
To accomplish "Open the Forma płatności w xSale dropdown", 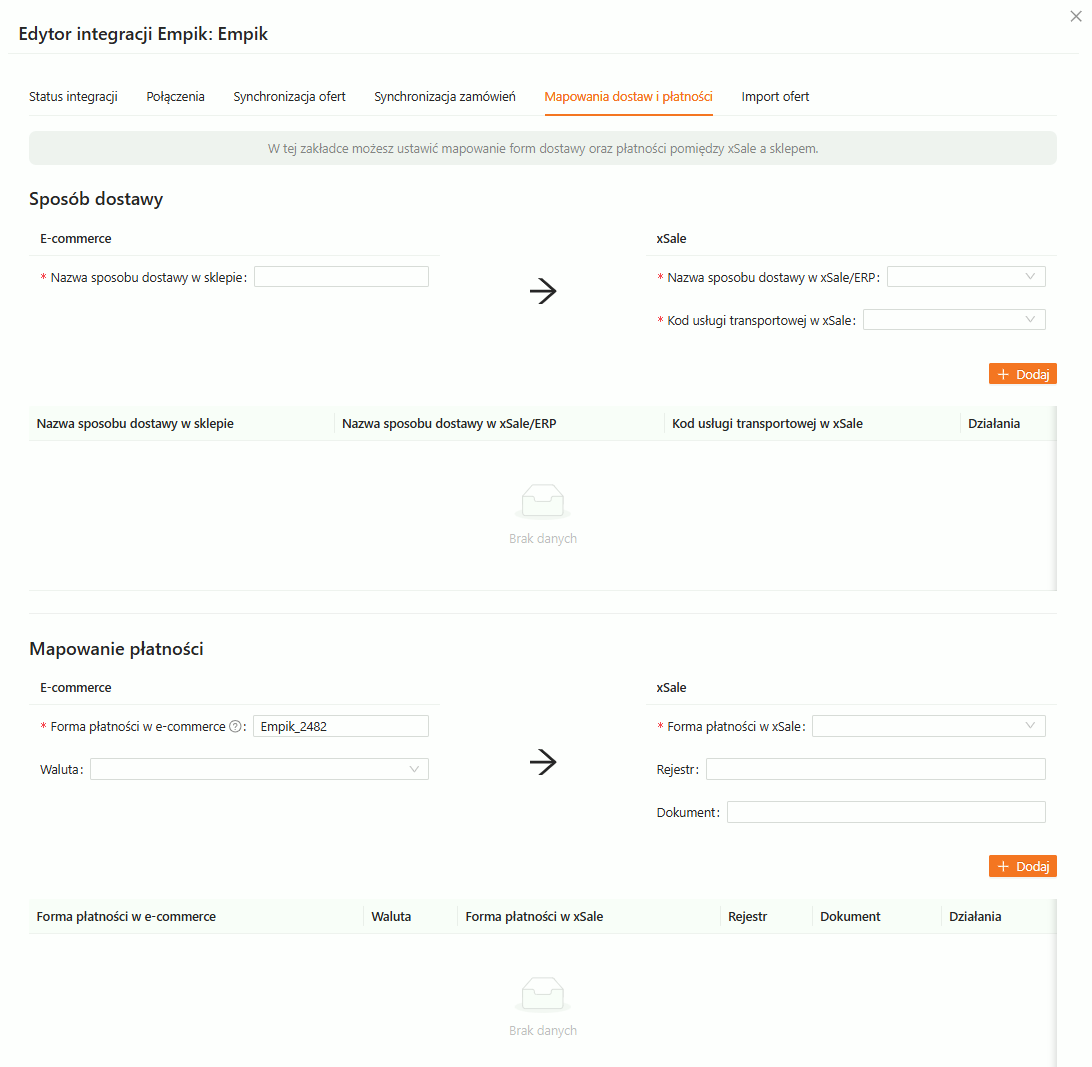I will (929, 727).
